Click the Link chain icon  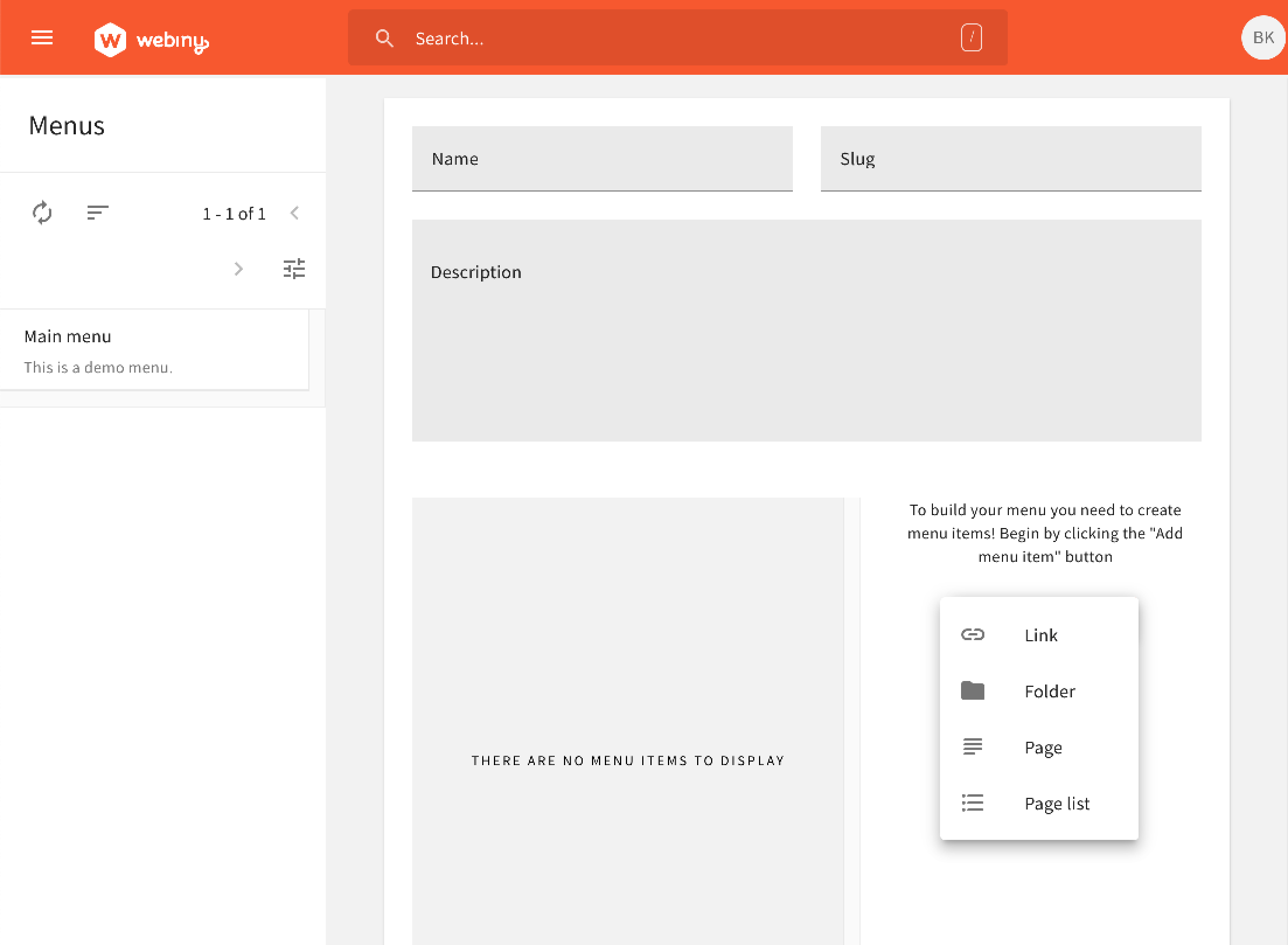[x=973, y=634]
